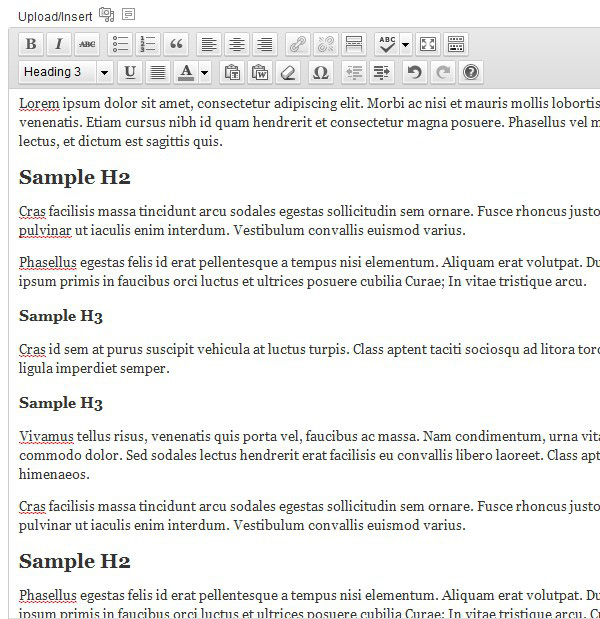The width and height of the screenshot is (600, 619).
Task: Click the last 'Sample H2' heading
Action: 75,561
